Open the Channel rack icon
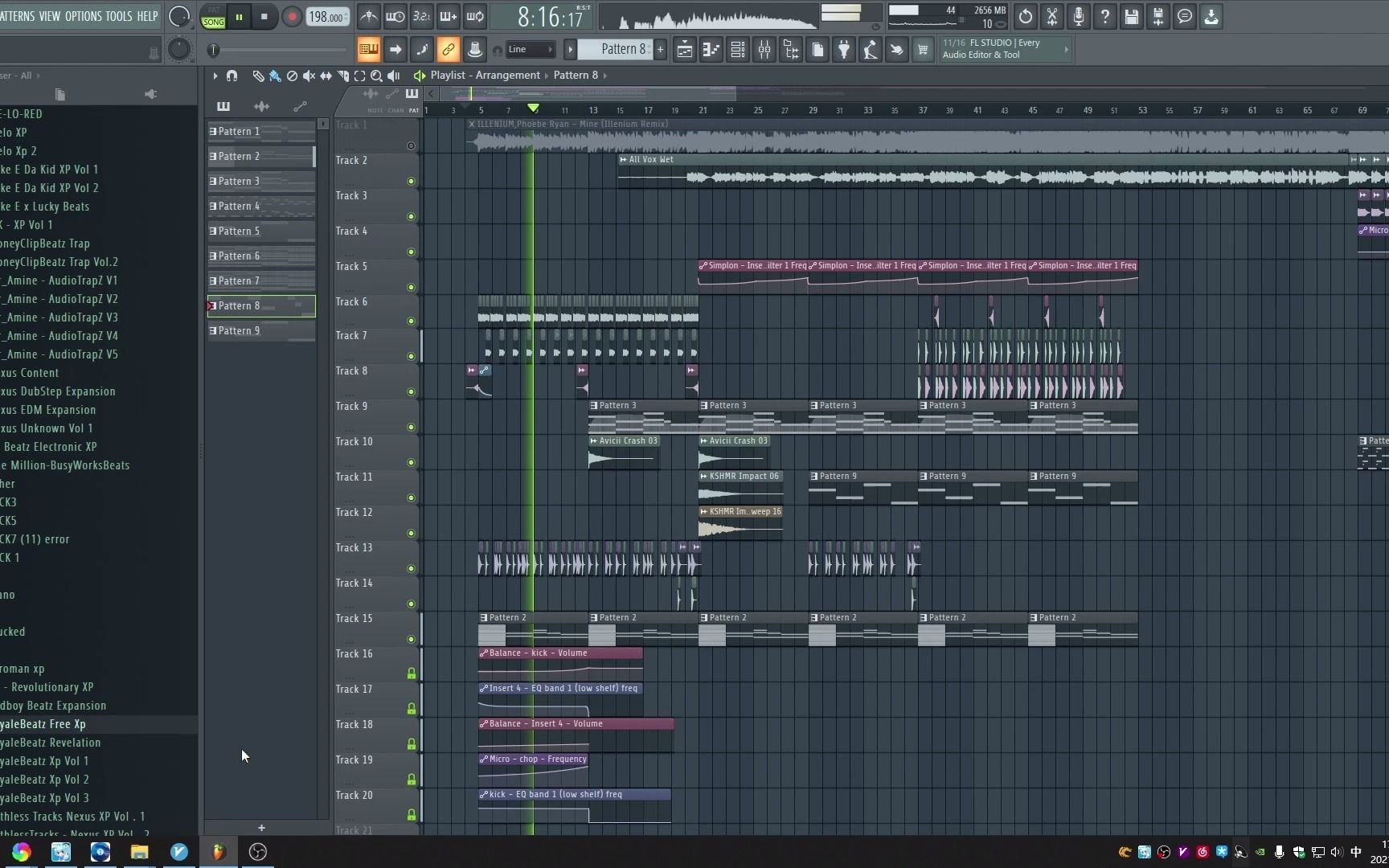Screen dimensions: 1389x868 (x=738, y=50)
